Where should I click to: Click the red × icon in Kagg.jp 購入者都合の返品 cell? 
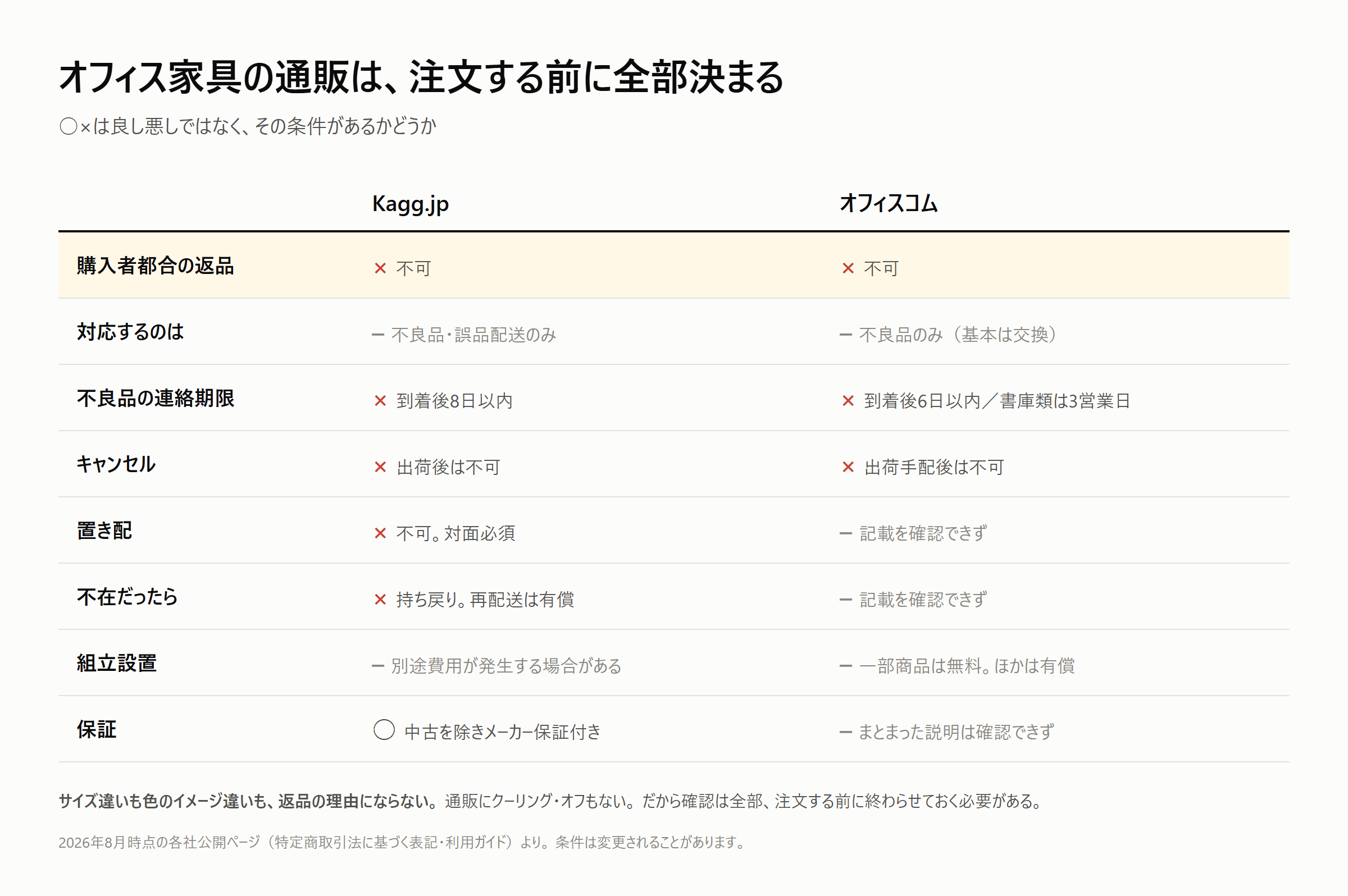click(380, 268)
